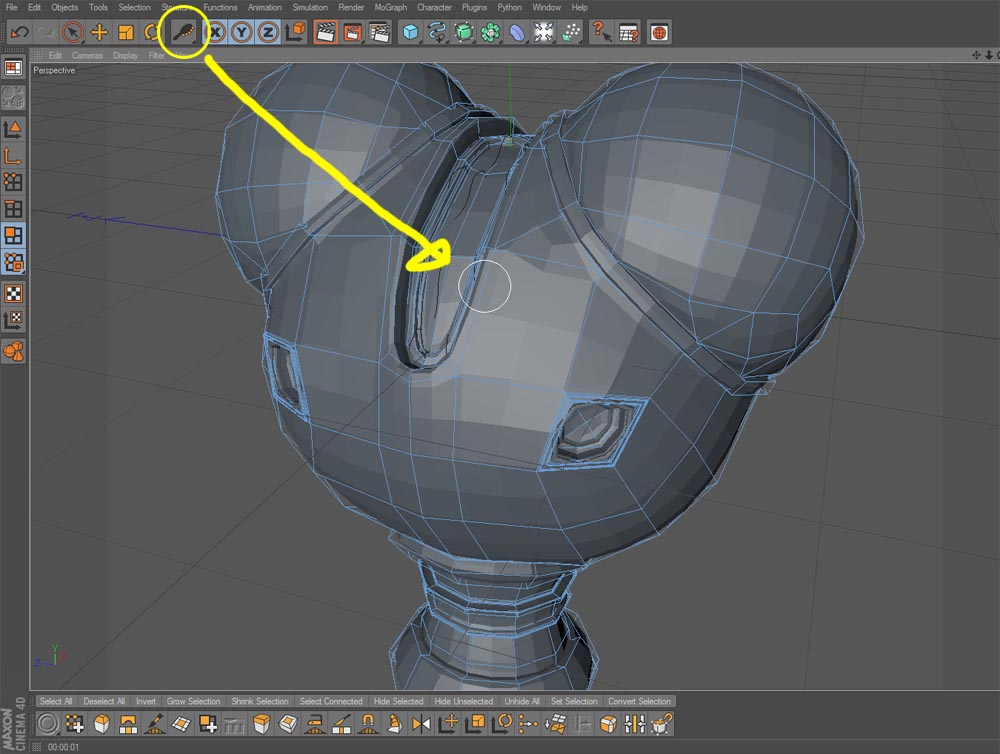Screen dimensions: 1000x754
Task: Open the globe content browser icon
Action: point(659,32)
